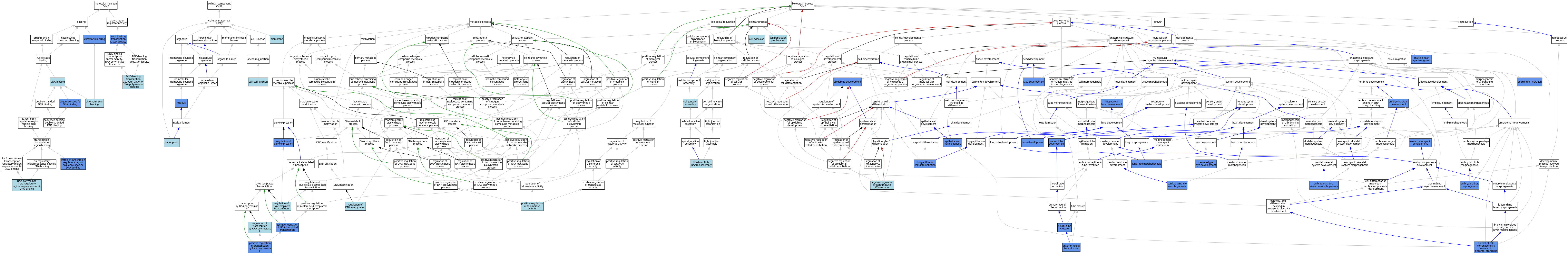Click the "molecular_function" root node
This screenshot has width=1568, height=254.
click(x=106, y=5)
